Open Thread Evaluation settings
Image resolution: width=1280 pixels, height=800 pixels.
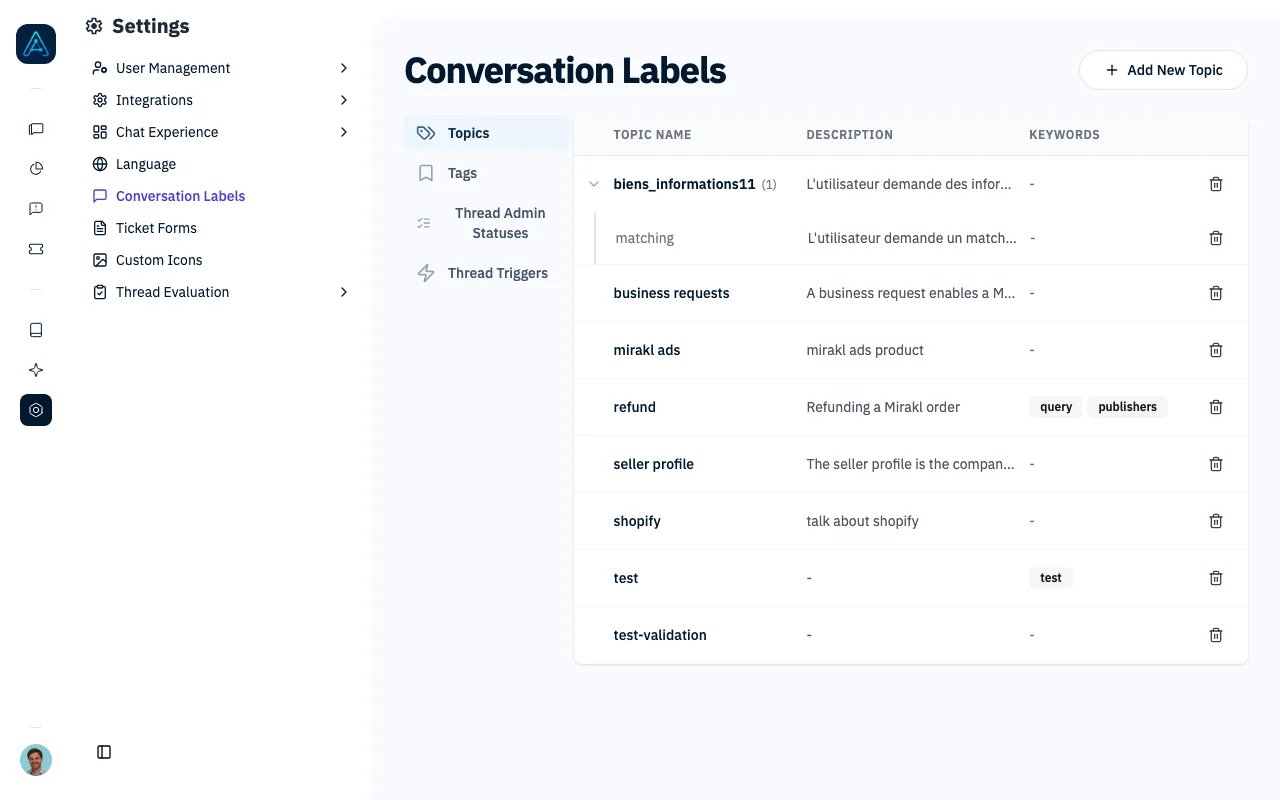(x=220, y=292)
